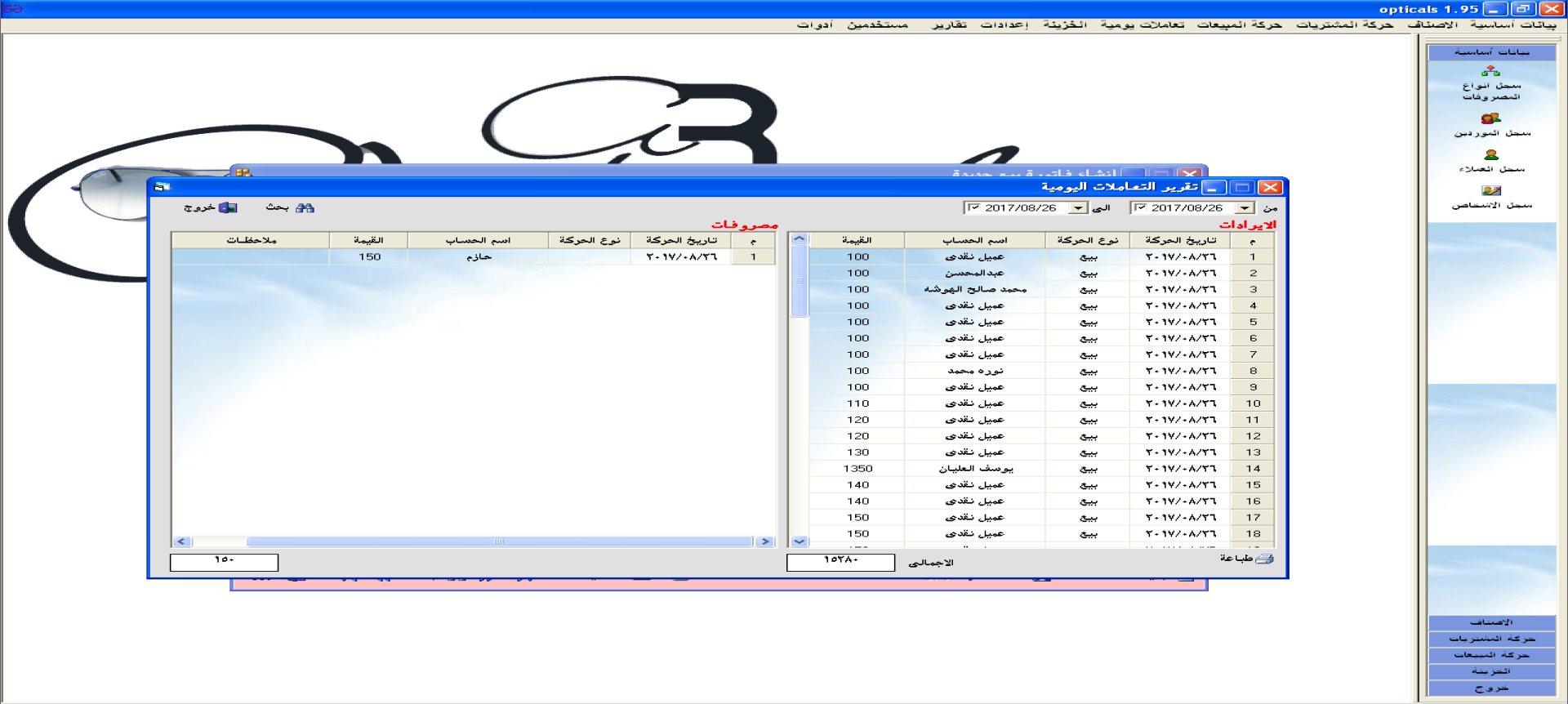Click the value 1350 in row 14

[857, 469]
